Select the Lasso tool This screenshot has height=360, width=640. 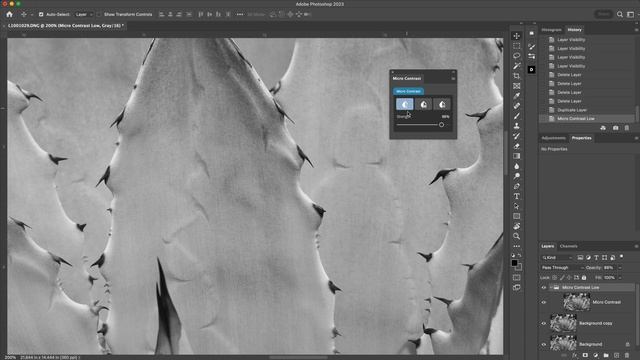point(517,56)
